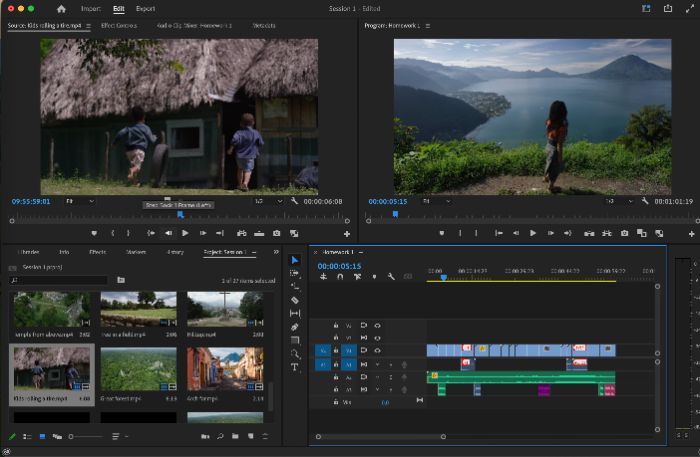700x457 pixels.
Task: Select the Rectangle tool
Action: coord(295,340)
